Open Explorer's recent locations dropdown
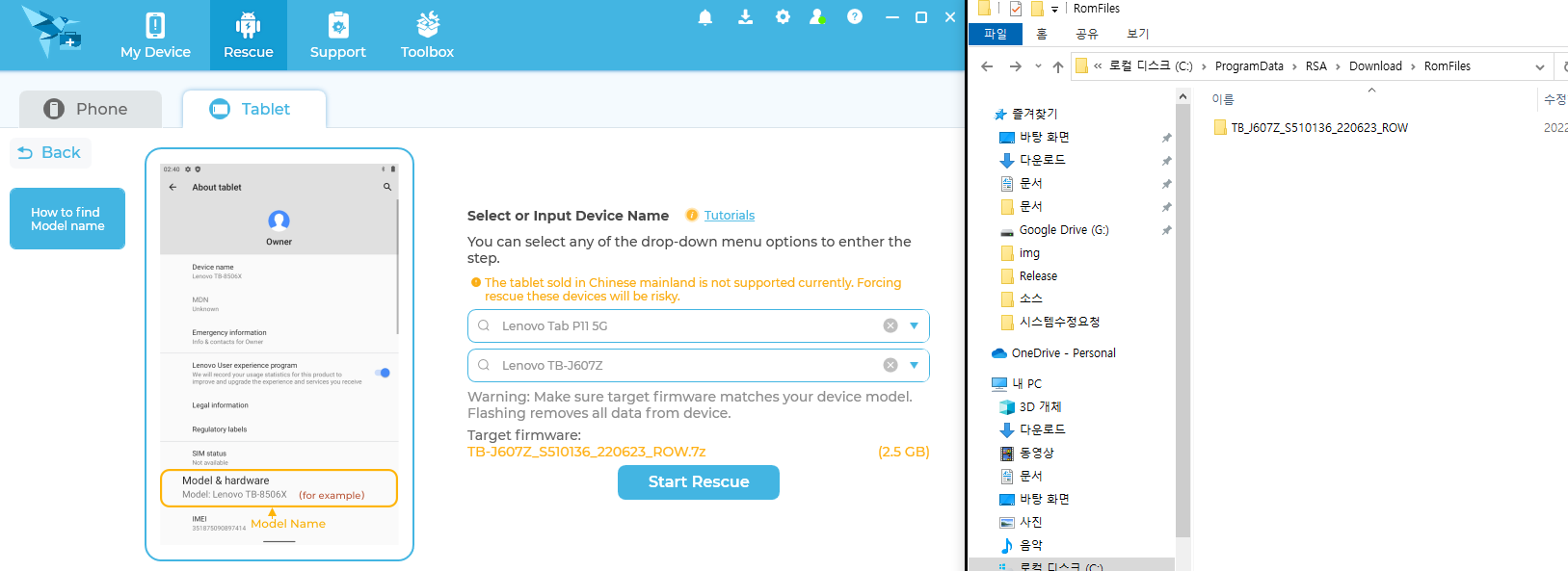This screenshot has width=1568, height=571. click(1038, 66)
